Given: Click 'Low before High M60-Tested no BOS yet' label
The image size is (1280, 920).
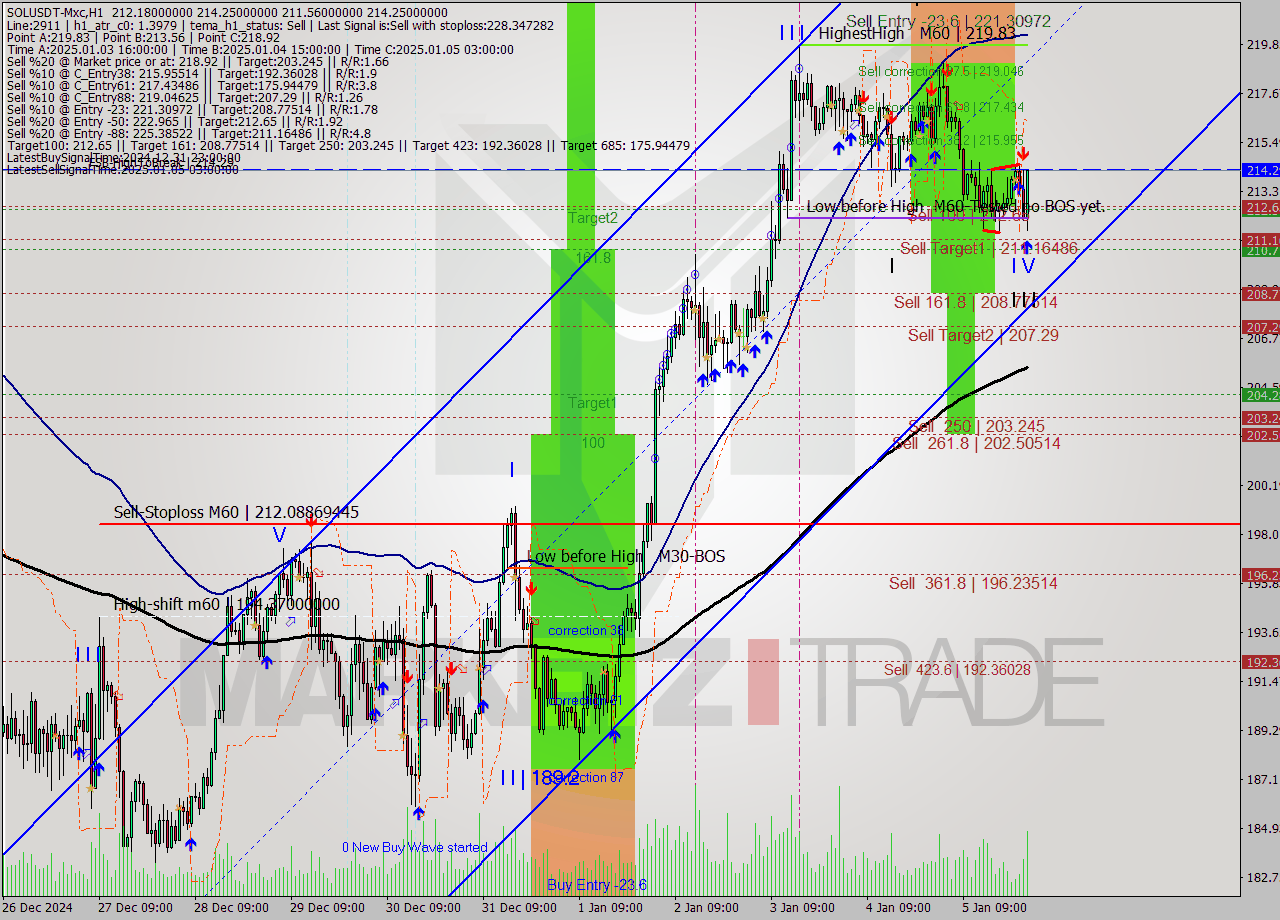Looking at the screenshot, I should point(955,206).
